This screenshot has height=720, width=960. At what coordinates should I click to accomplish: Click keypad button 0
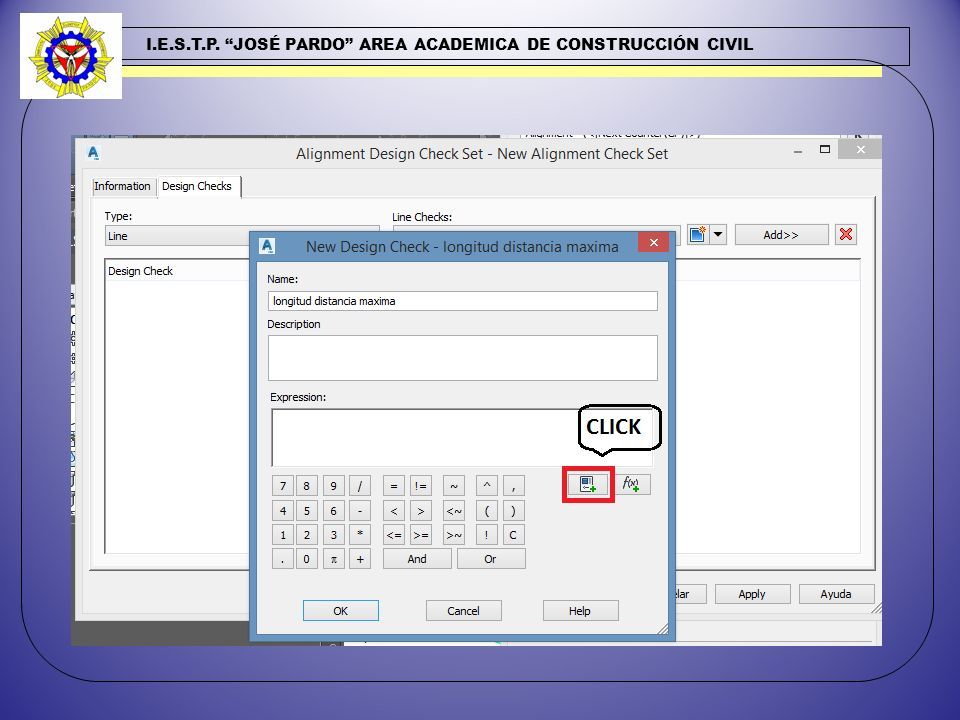coord(307,559)
